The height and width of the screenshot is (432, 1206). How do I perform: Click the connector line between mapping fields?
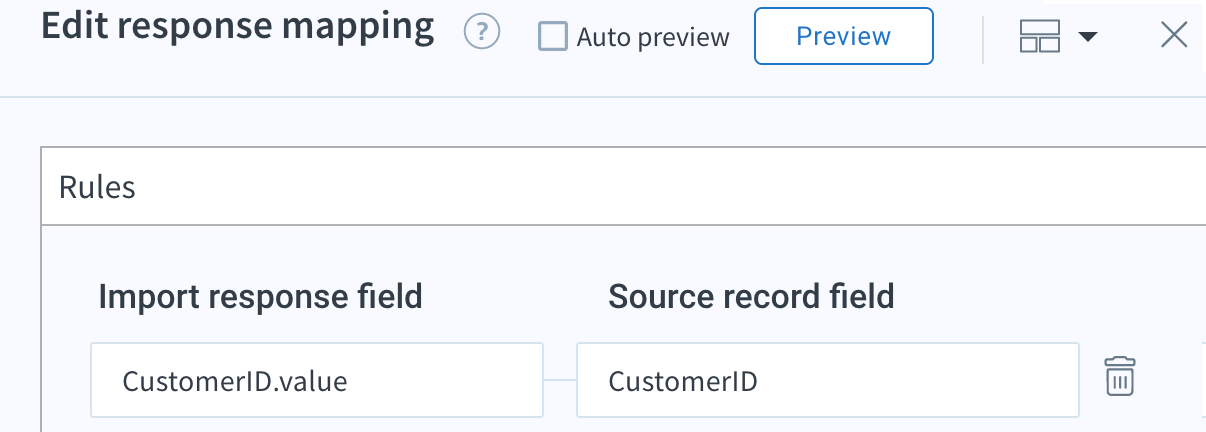coord(560,380)
